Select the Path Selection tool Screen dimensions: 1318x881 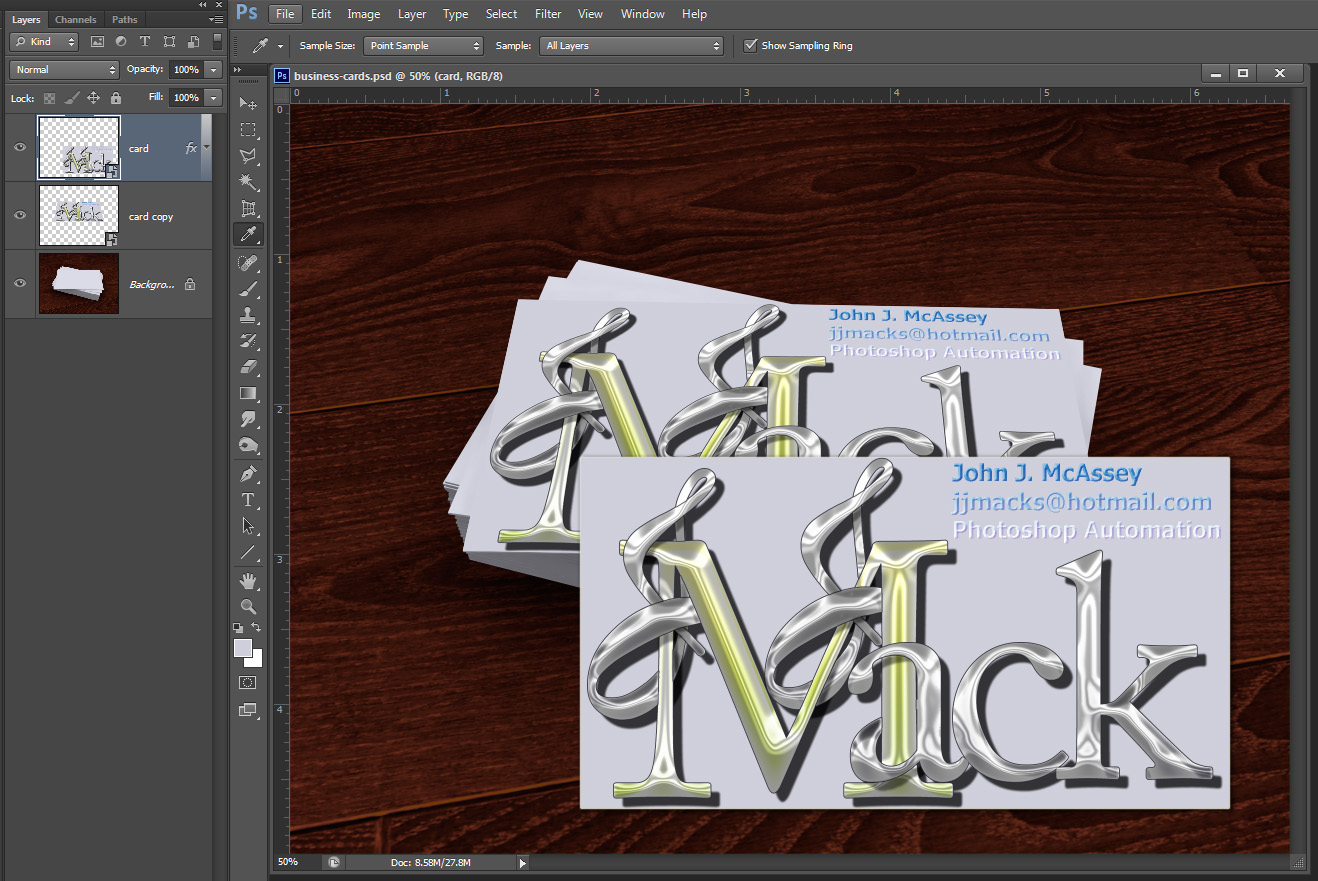(248, 525)
